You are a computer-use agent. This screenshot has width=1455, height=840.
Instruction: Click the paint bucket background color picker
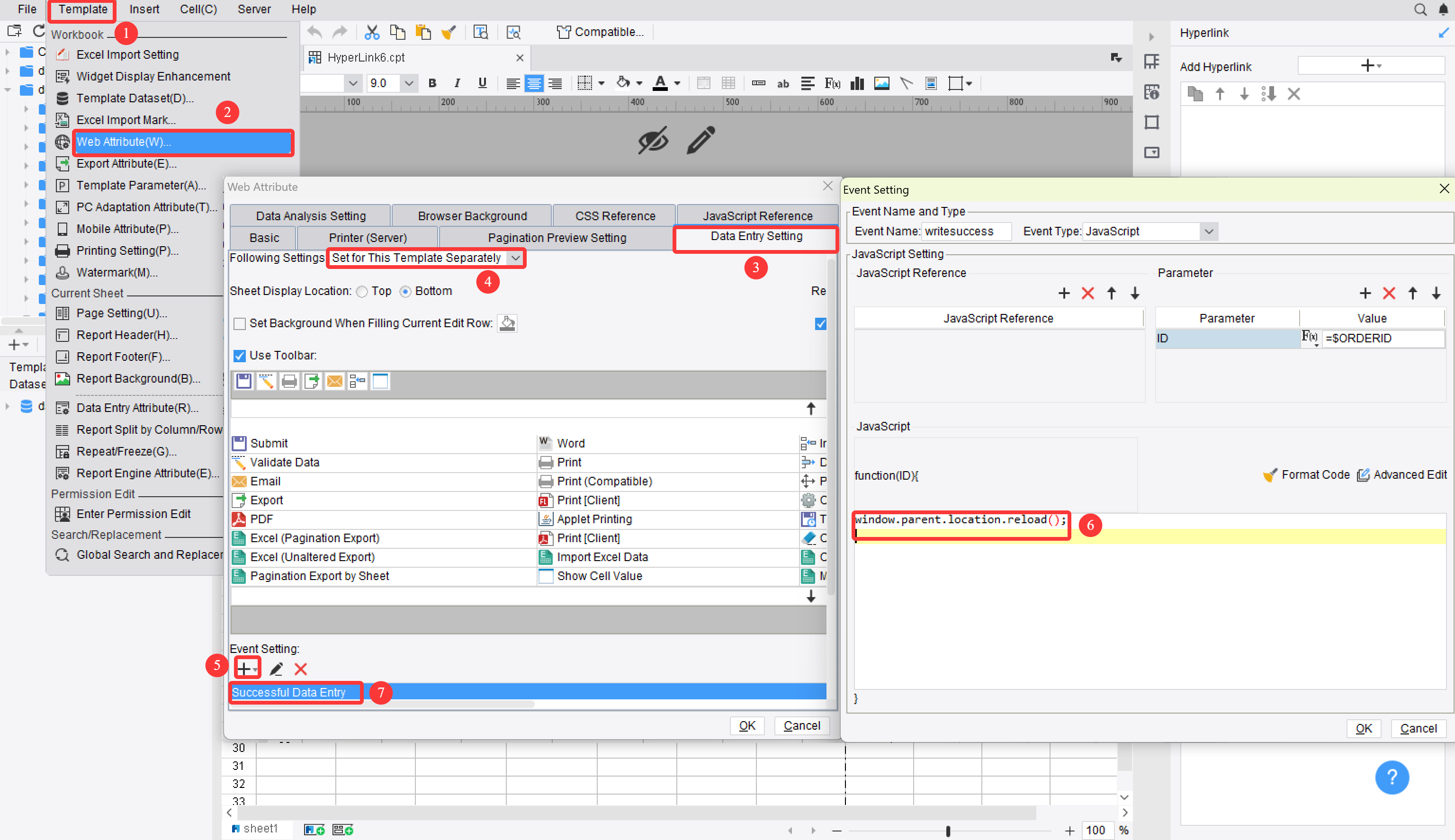coord(507,324)
